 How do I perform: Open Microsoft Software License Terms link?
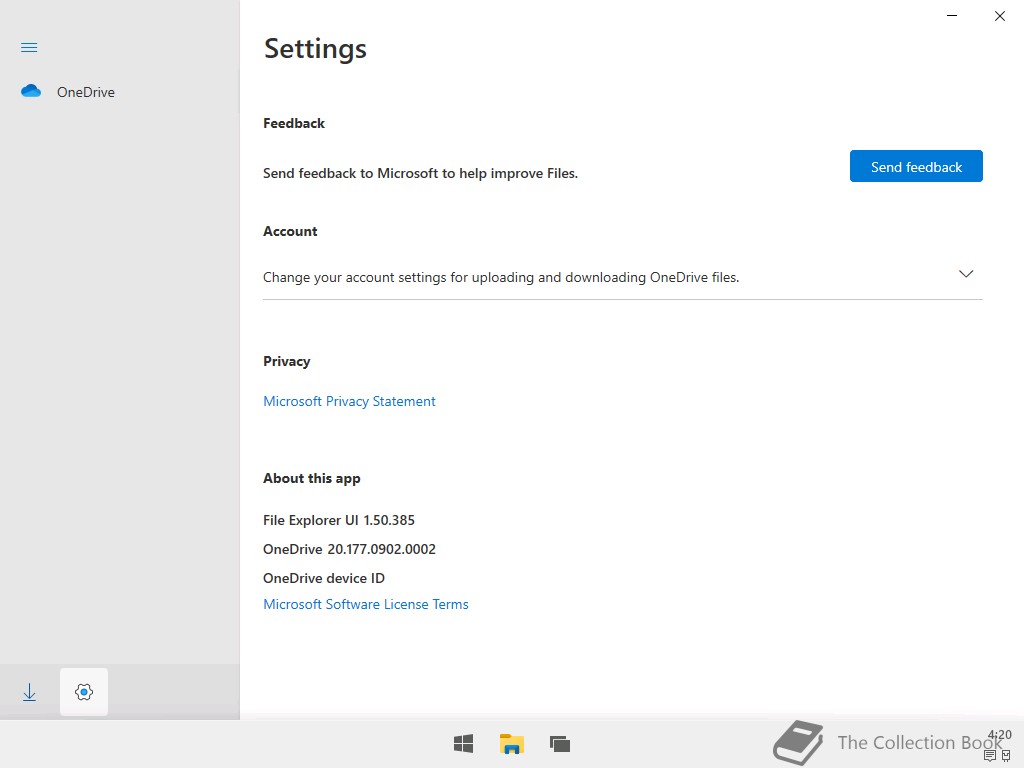(366, 604)
